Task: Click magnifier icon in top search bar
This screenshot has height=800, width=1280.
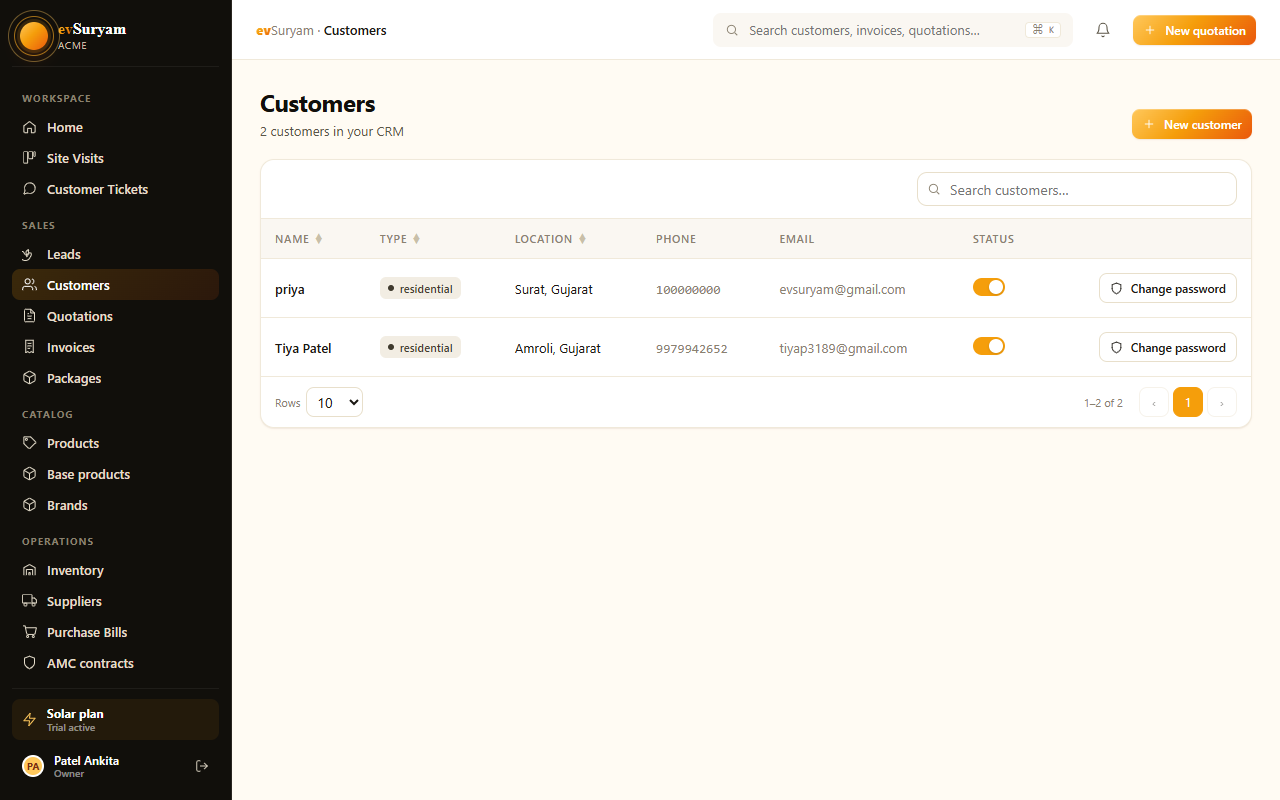Action: point(733,30)
